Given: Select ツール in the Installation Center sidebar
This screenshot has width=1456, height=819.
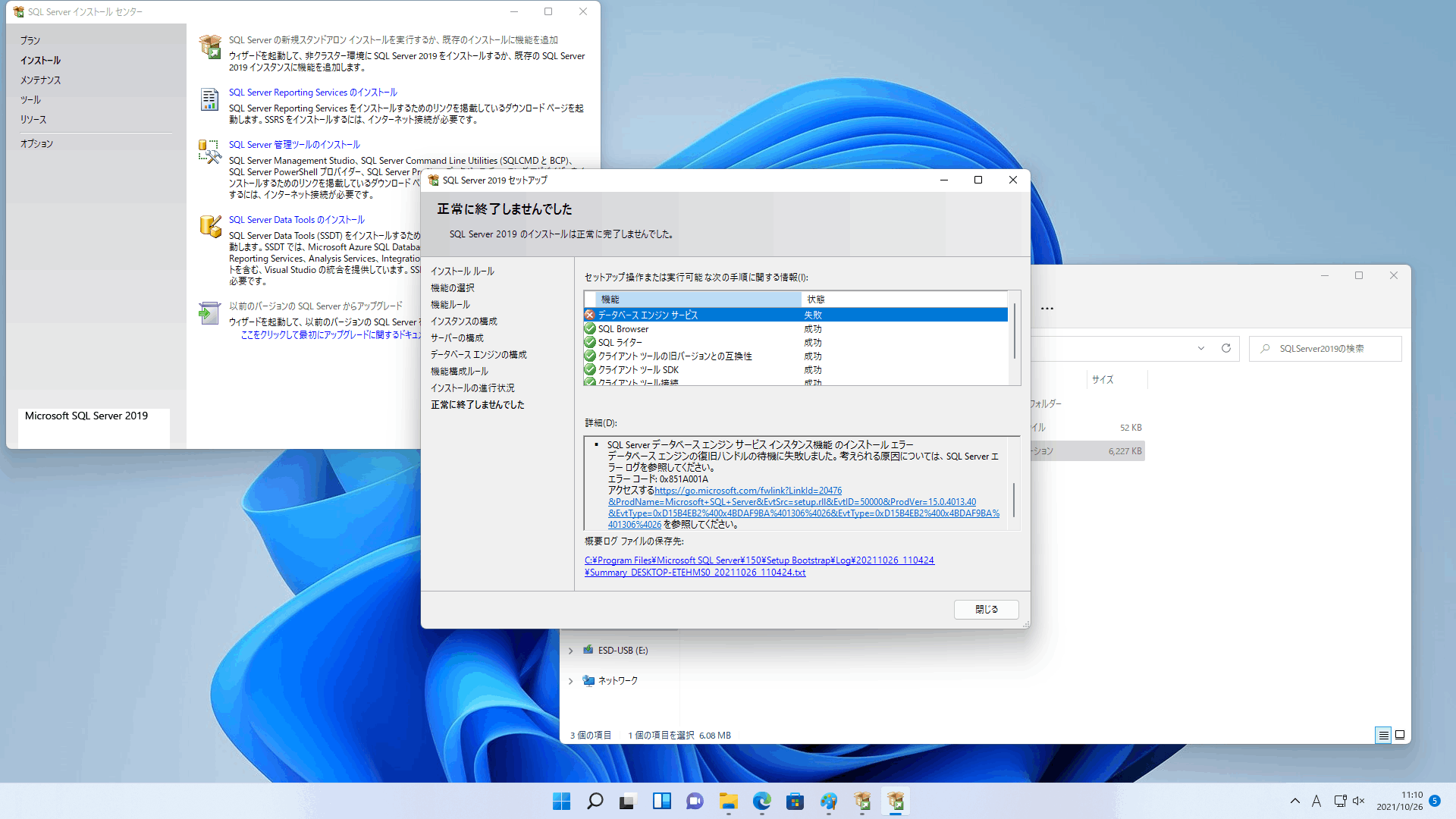Looking at the screenshot, I should tap(30, 99).
